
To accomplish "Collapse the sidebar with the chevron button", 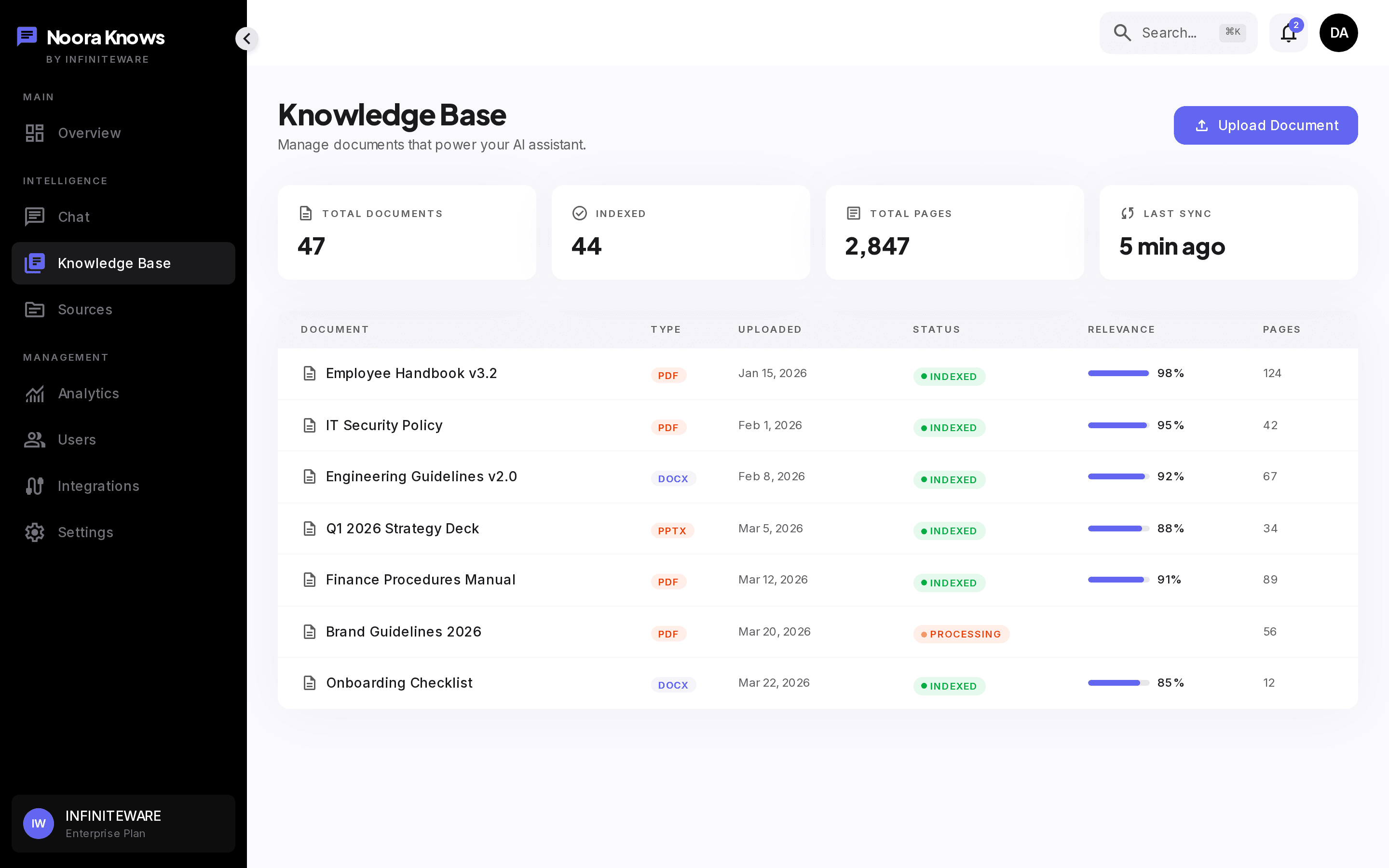I will [247, 39].
